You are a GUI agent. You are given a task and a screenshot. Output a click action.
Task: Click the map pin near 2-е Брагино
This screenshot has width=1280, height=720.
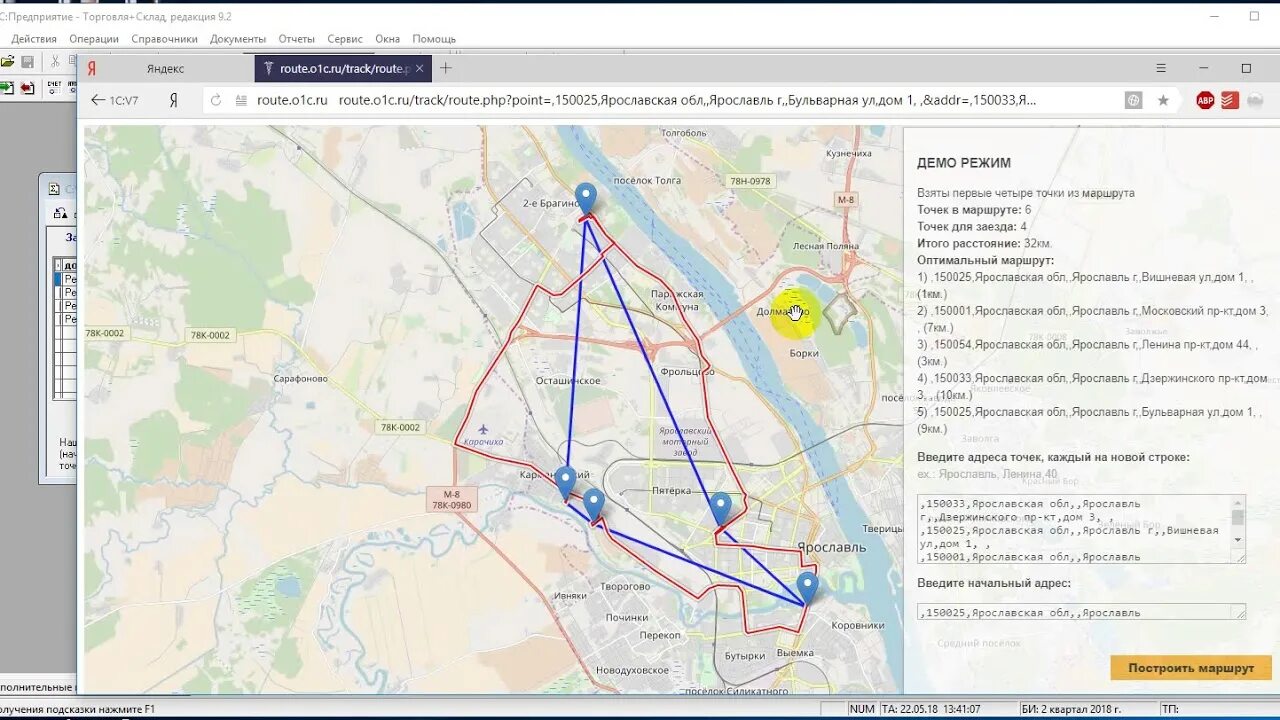tap(586, 198)
